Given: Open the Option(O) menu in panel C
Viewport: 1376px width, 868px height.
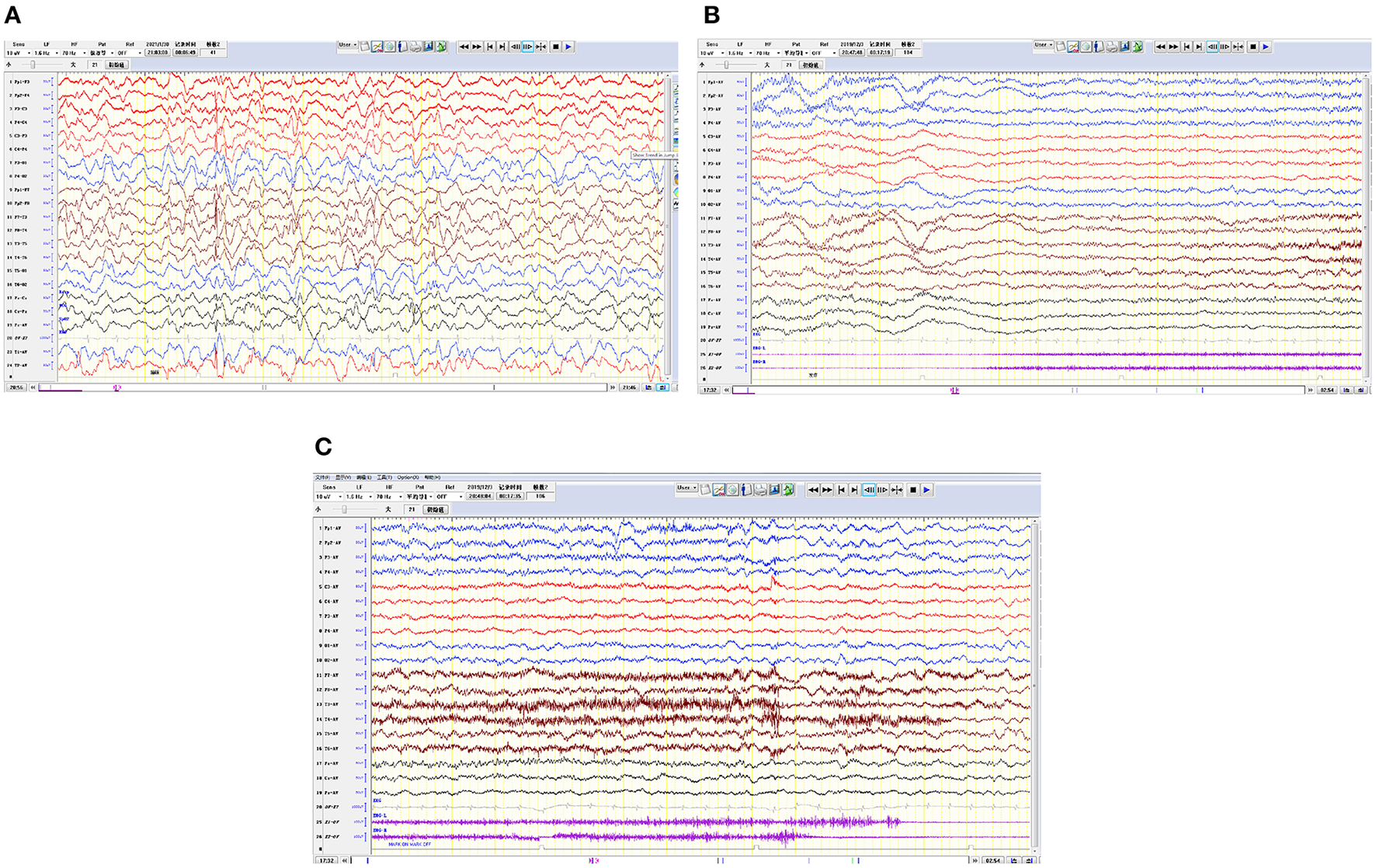Looking at the screenshot, I should (408, 477).
